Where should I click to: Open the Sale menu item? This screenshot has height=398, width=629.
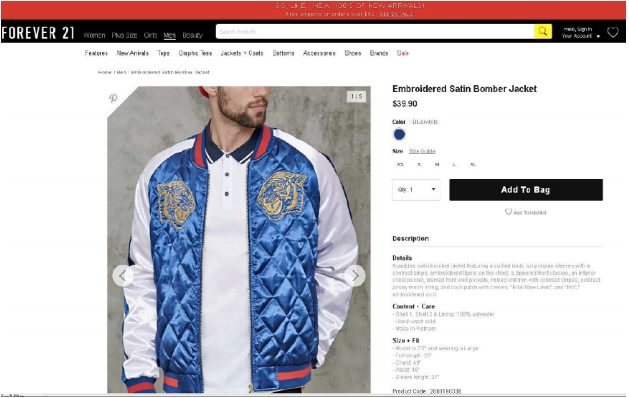(402, 53)
